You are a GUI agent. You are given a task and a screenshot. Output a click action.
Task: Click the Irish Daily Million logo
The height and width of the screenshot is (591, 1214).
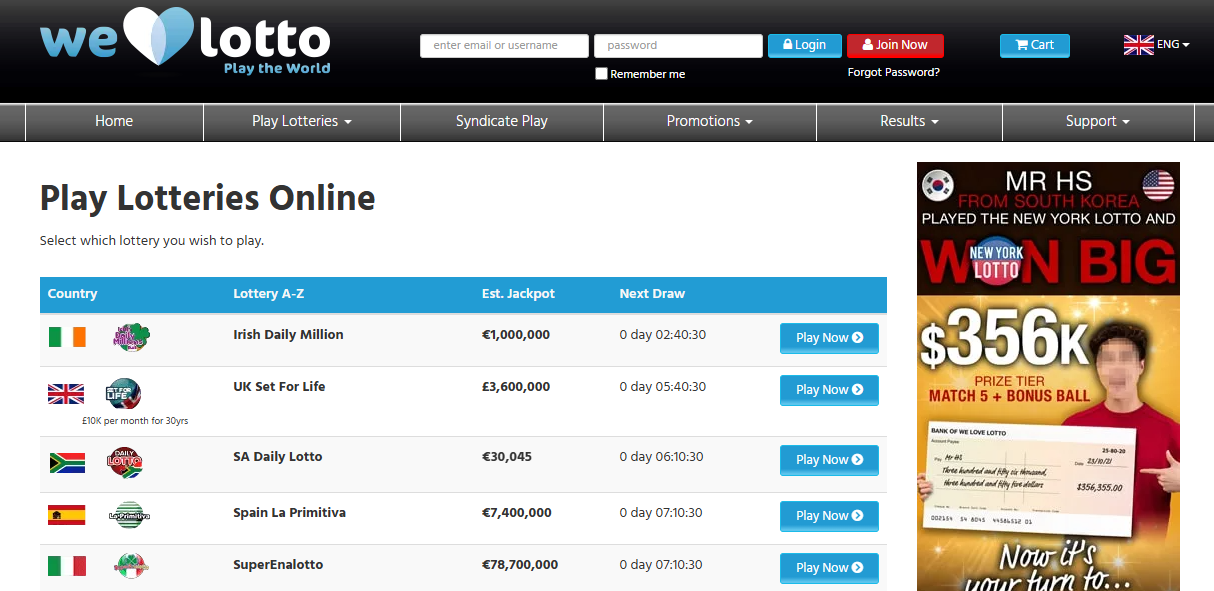130,337
